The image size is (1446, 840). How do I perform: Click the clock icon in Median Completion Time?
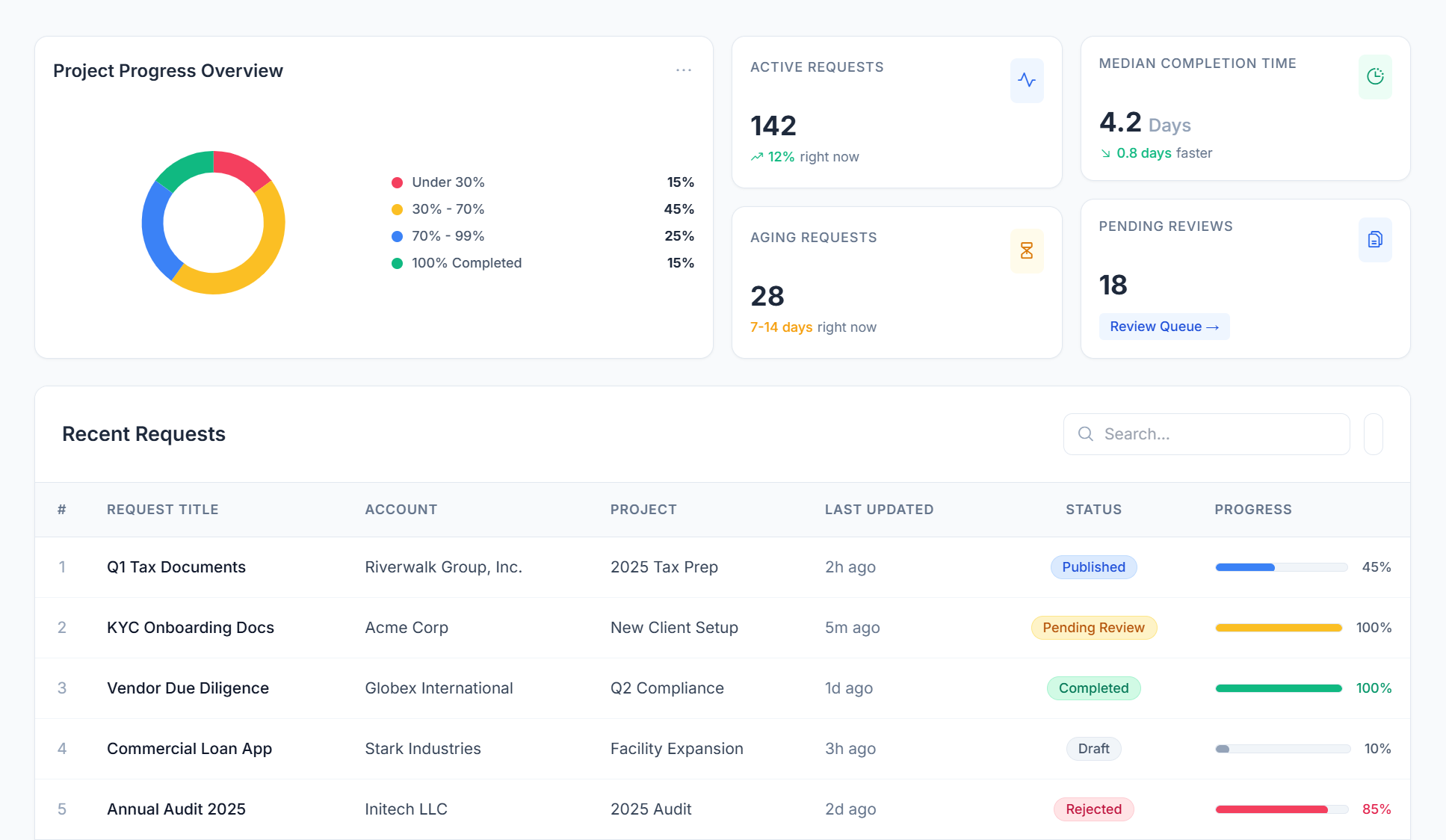(x=1374, y=76)
